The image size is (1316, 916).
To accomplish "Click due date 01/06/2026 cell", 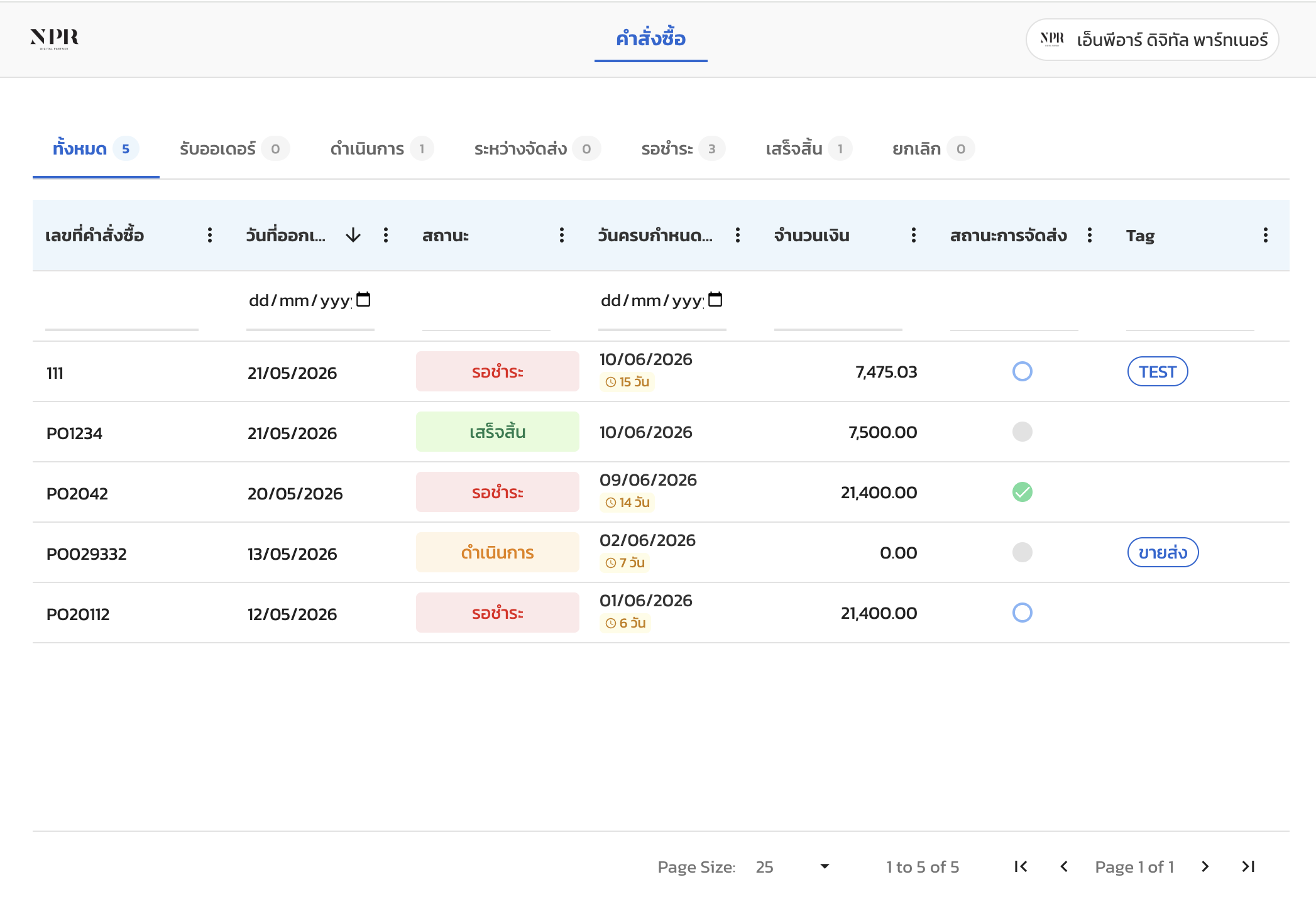I will [646, 601].
